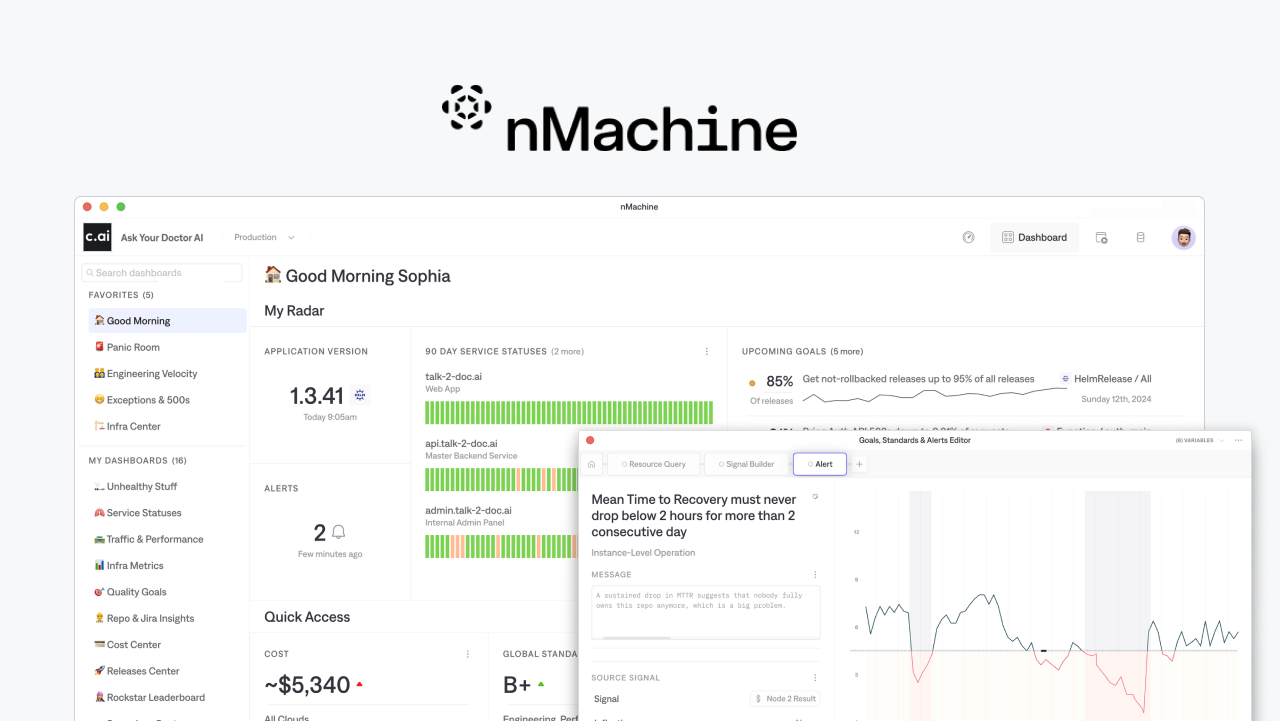The height and width of the screenshot is (721, 1280).
Task: Click edit note icon beside alert title
Action: click(815, 496)
